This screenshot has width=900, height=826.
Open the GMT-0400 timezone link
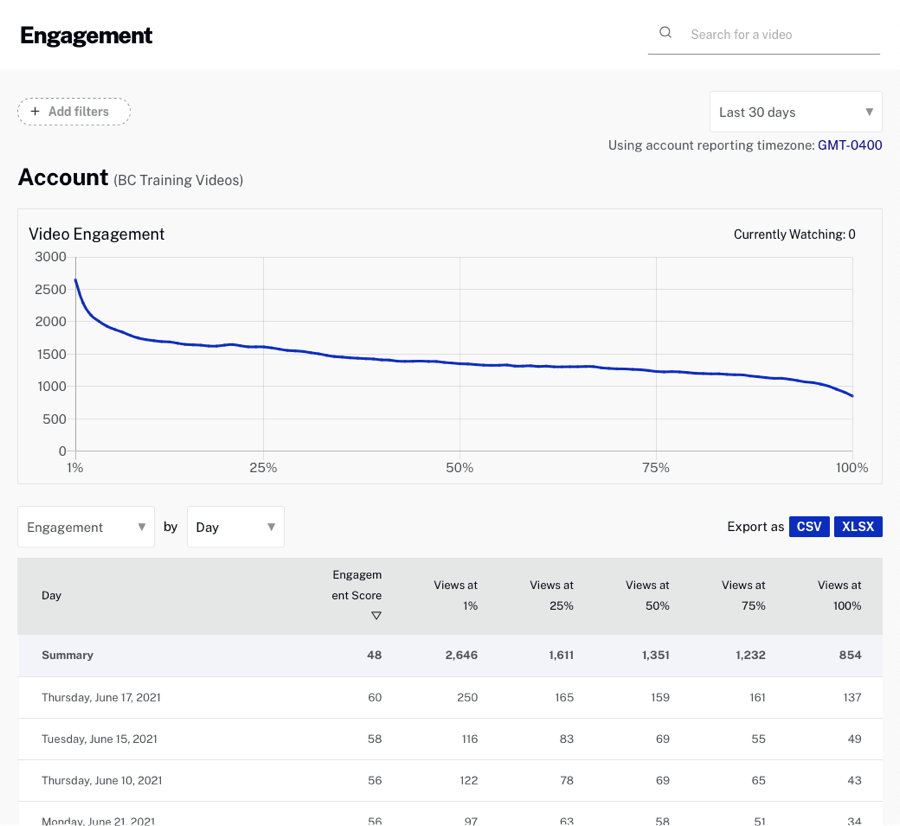coord(850,145)
